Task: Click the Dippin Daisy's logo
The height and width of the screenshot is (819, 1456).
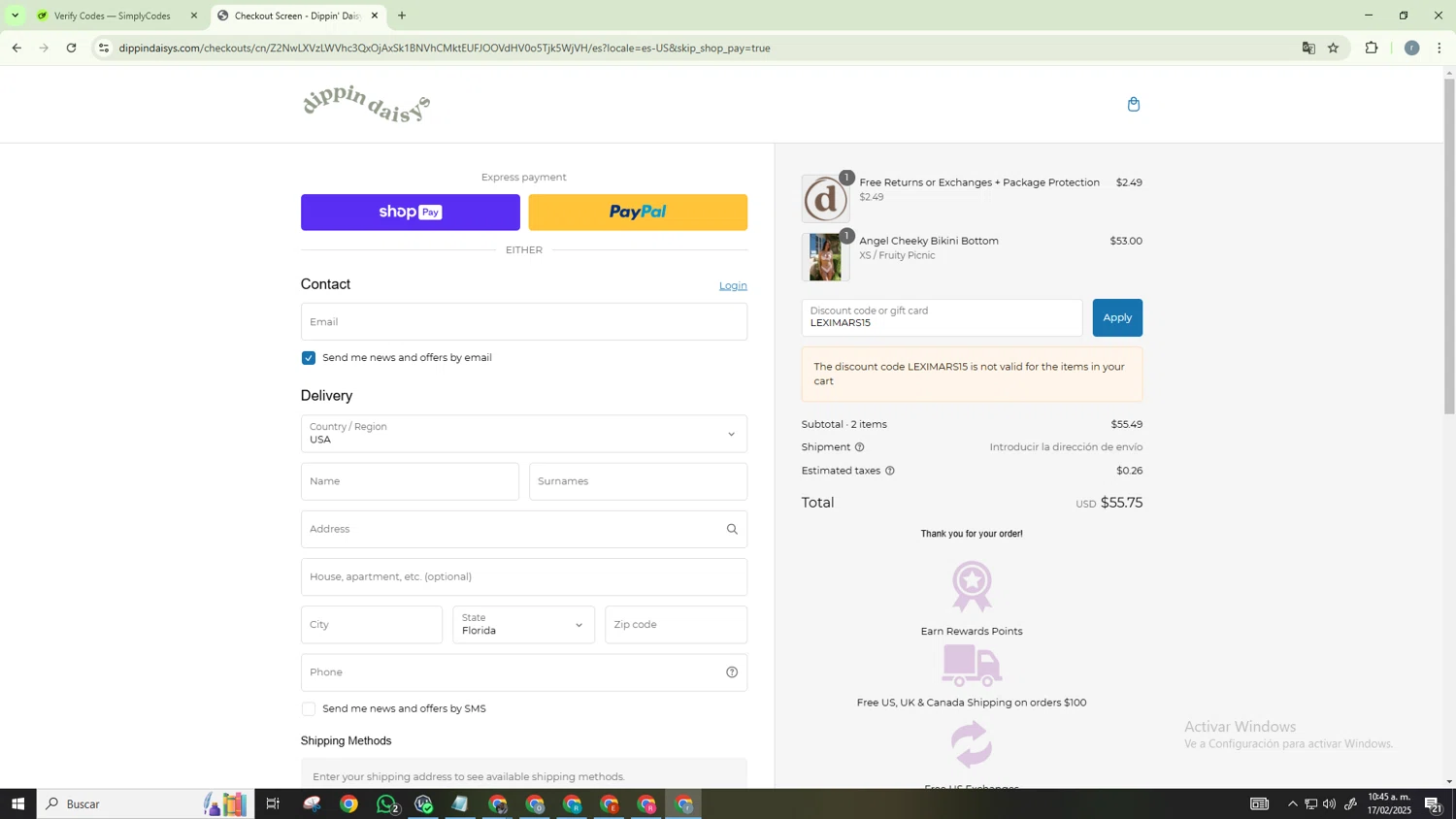Action: point(366,104)
